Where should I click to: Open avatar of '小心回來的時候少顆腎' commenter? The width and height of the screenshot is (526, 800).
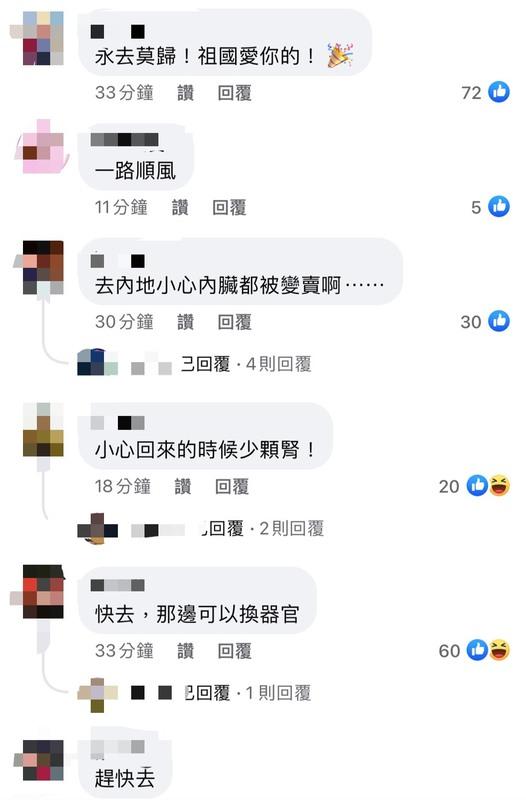pyautogui.click(x=43, y=429)
